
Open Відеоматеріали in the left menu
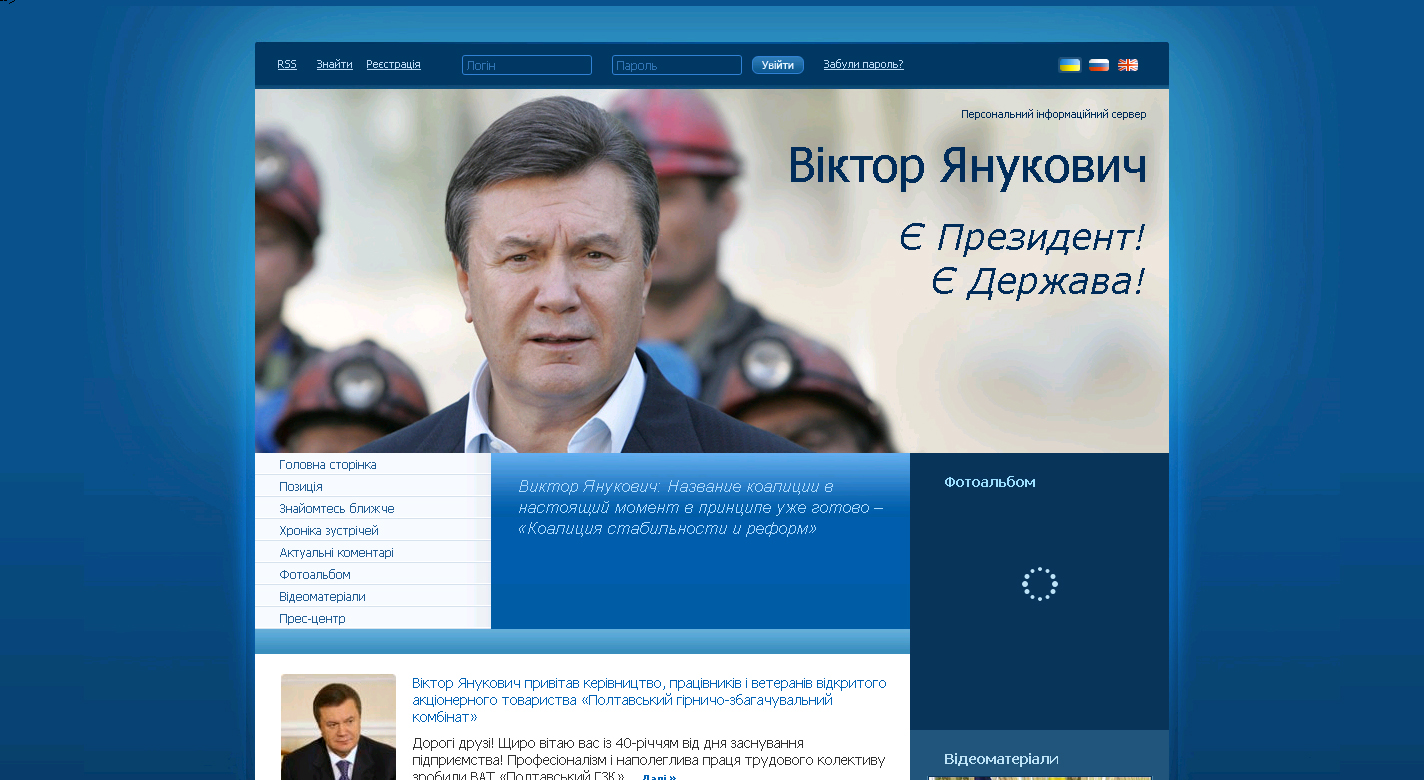[x=322, y=597]
